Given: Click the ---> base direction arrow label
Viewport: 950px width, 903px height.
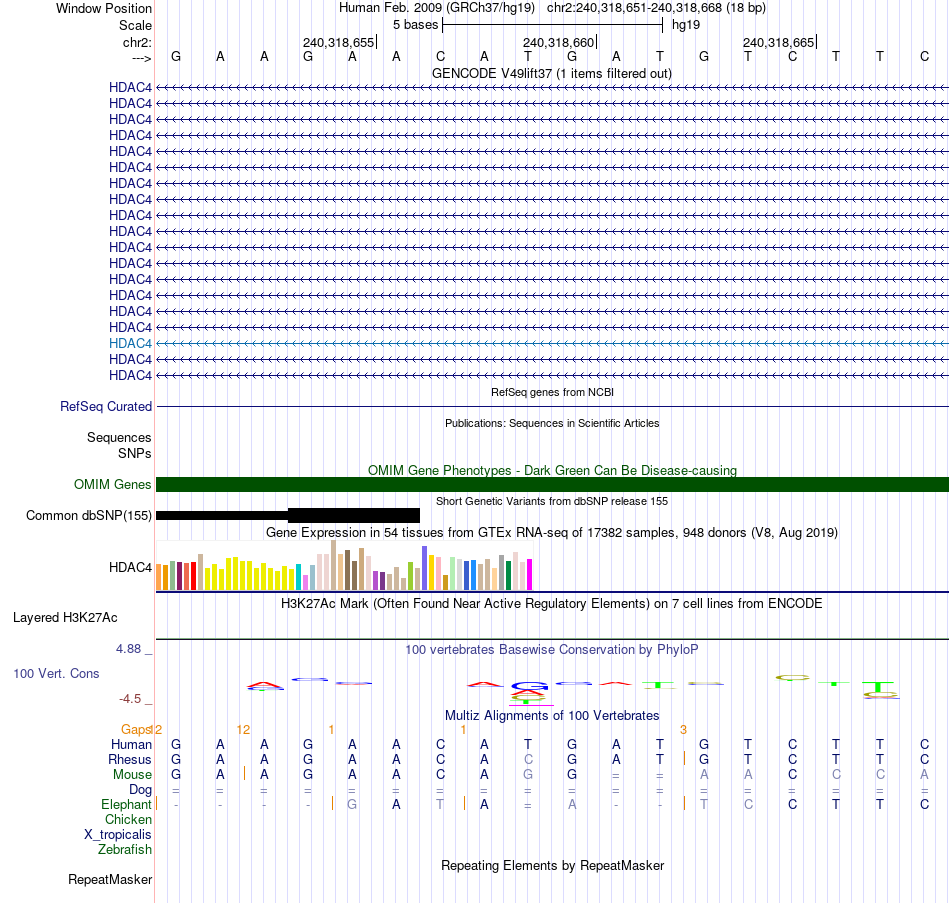Looking at the screenshot, I should point(141,58).
